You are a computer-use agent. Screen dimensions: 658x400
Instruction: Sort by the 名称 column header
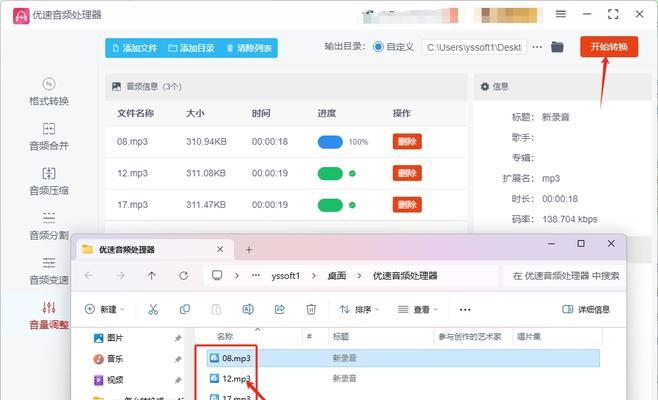pos(225,336)
